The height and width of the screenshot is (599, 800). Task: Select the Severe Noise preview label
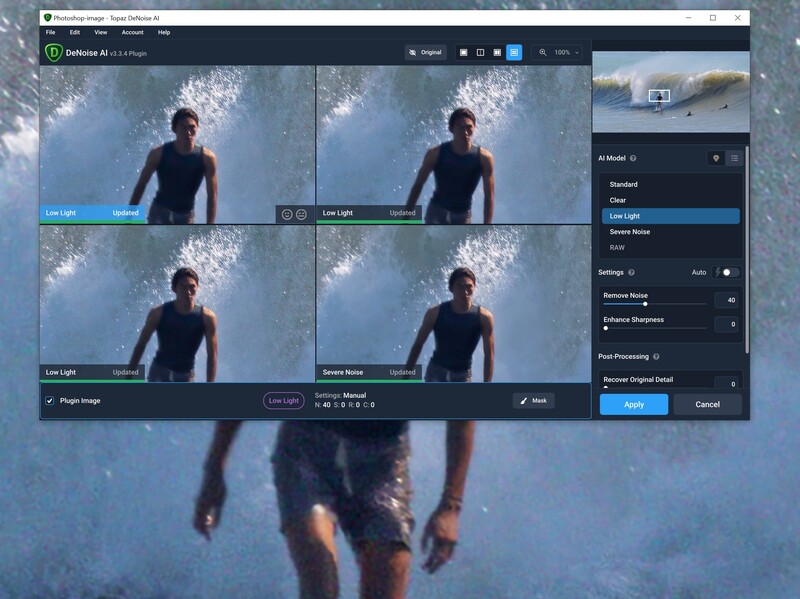[x=369, y=372]
